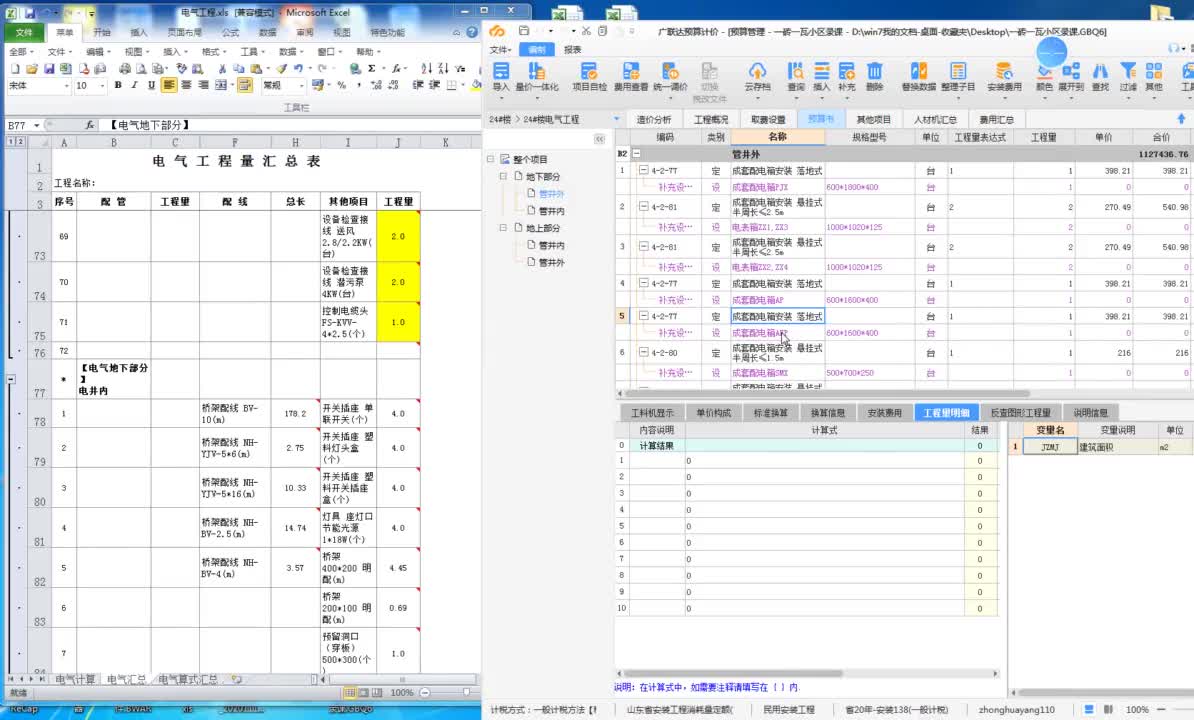Toggle Underline formatting in Excel
The width and height of the screenshot is (1194, 720).
pos(151,85)
